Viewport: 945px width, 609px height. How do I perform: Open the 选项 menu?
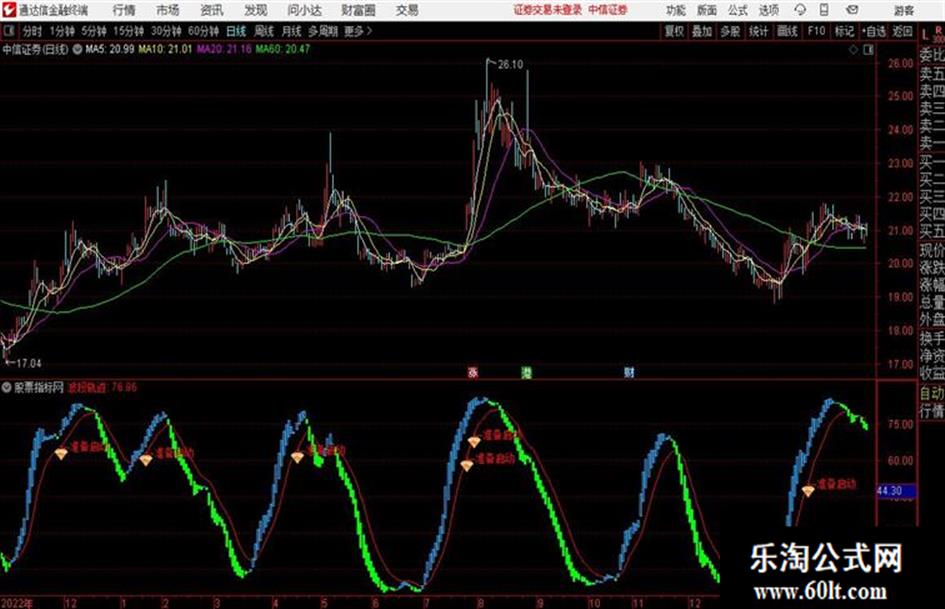coord(768,10)
